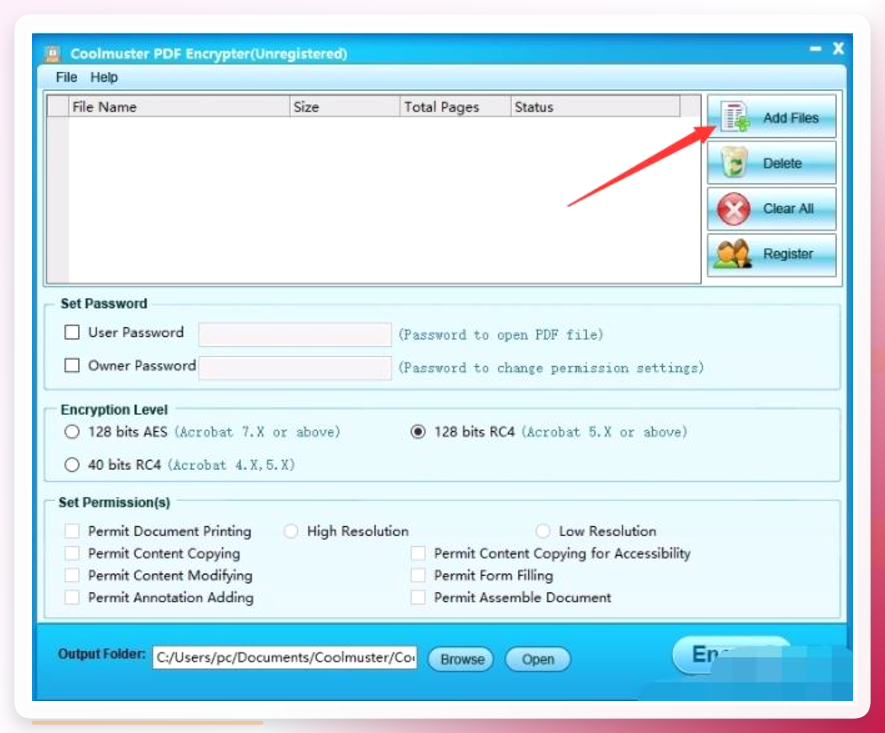Choose High Resolution printing option
The height and width of the screenshot is (733, 885).
click(291, 531)
